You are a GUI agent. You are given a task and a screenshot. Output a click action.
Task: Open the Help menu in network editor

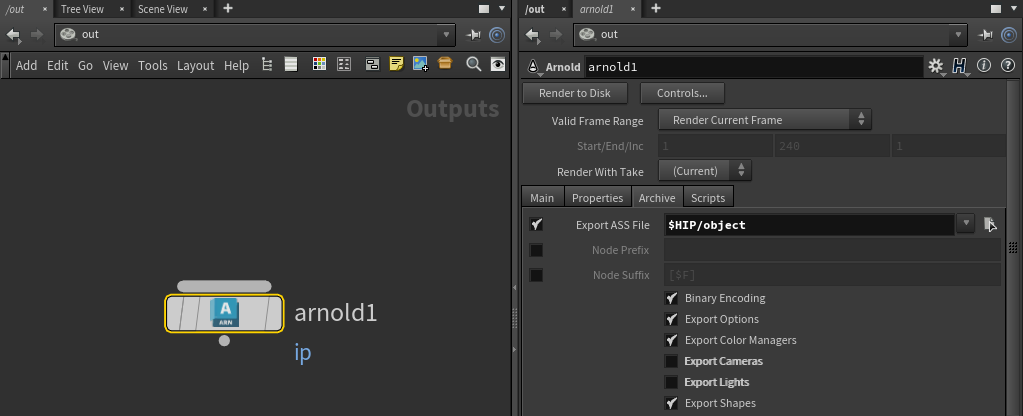point(236,65)
